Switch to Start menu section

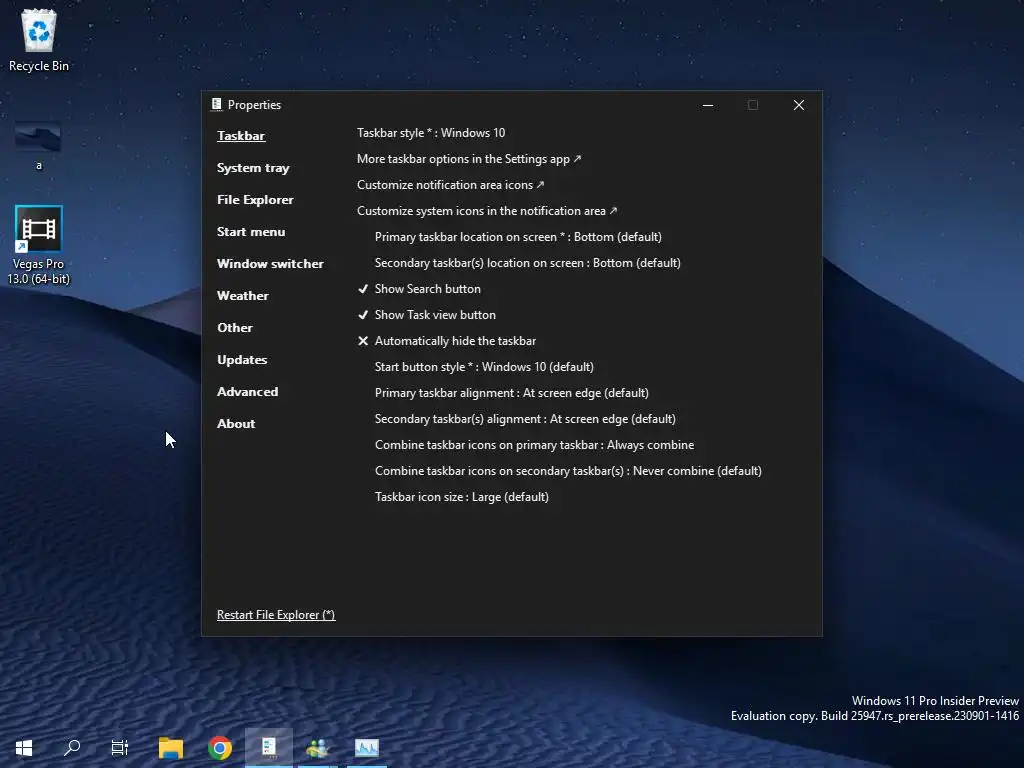point(251,232)
